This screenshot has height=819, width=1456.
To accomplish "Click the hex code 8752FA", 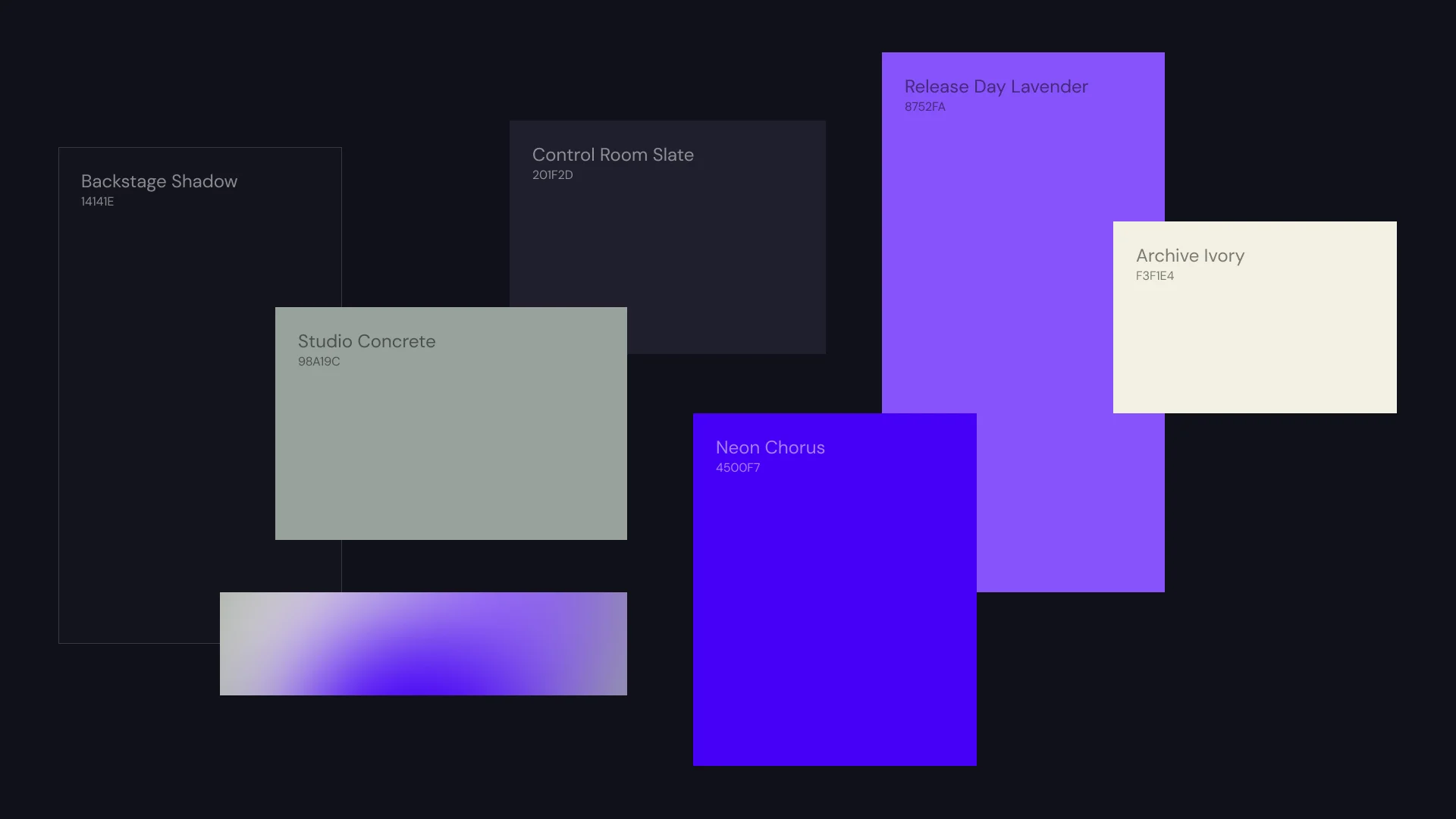I will (x=926, y=107).
